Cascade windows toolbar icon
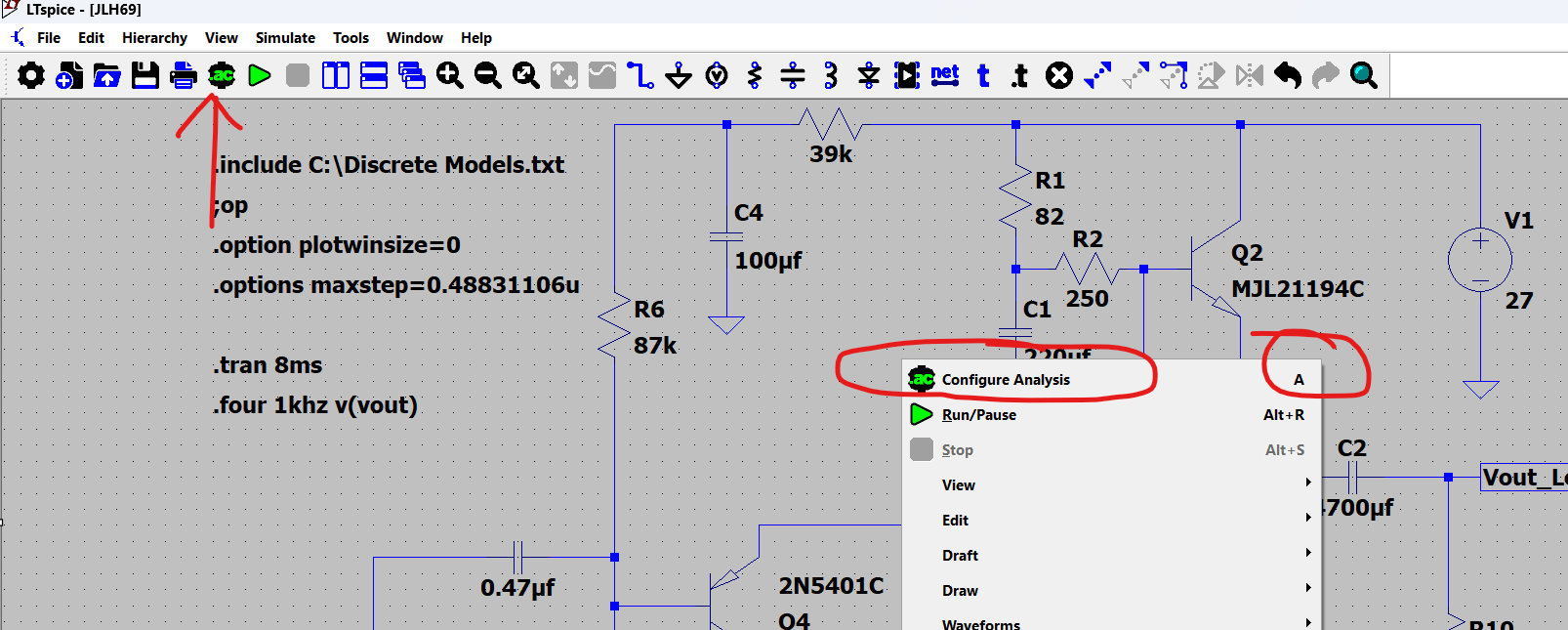Image resolution: width=1568 pixels, height=630 pixels. (412, 75)
